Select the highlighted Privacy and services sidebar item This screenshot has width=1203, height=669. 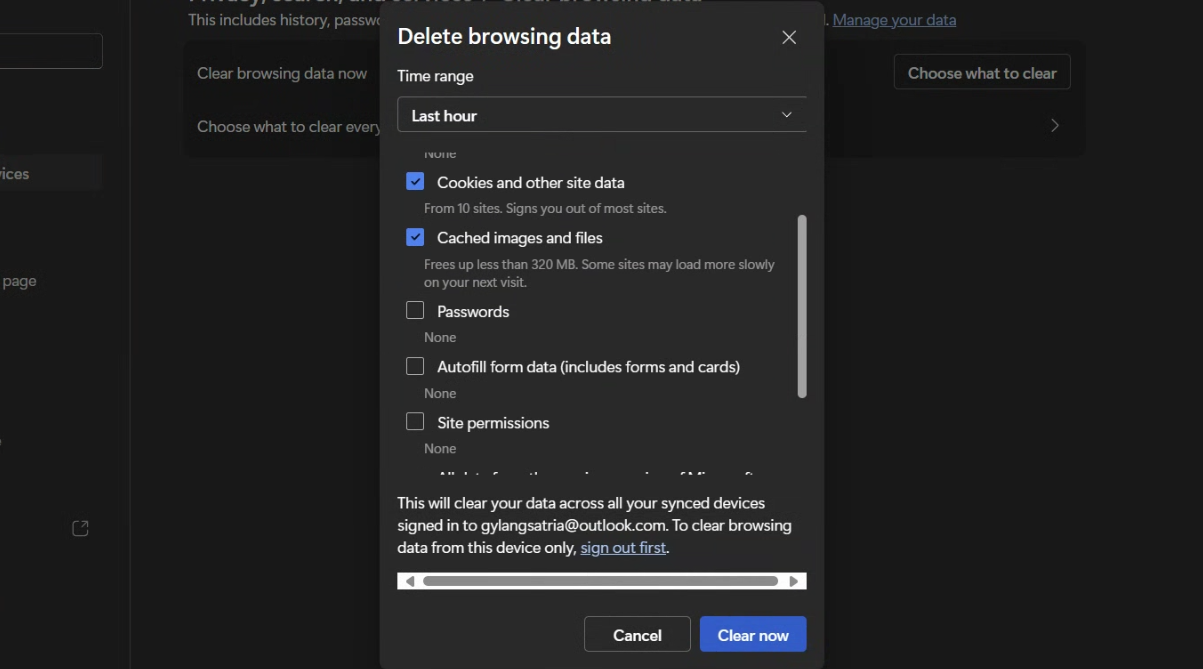50,174
